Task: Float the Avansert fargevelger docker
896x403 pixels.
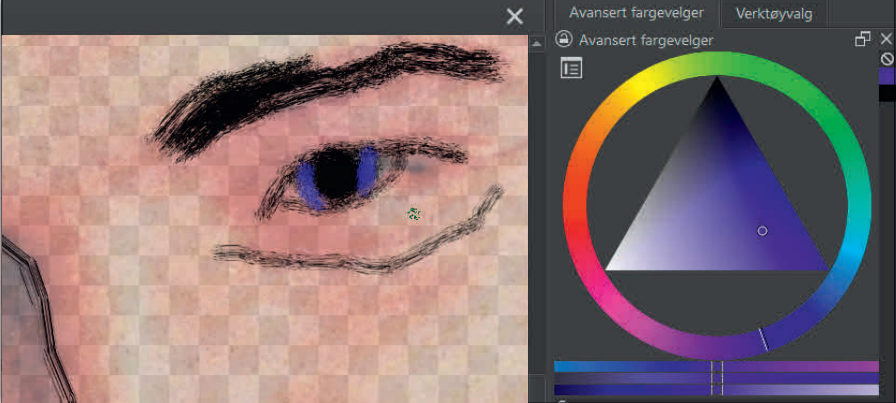Action: [x=862, y=39]
